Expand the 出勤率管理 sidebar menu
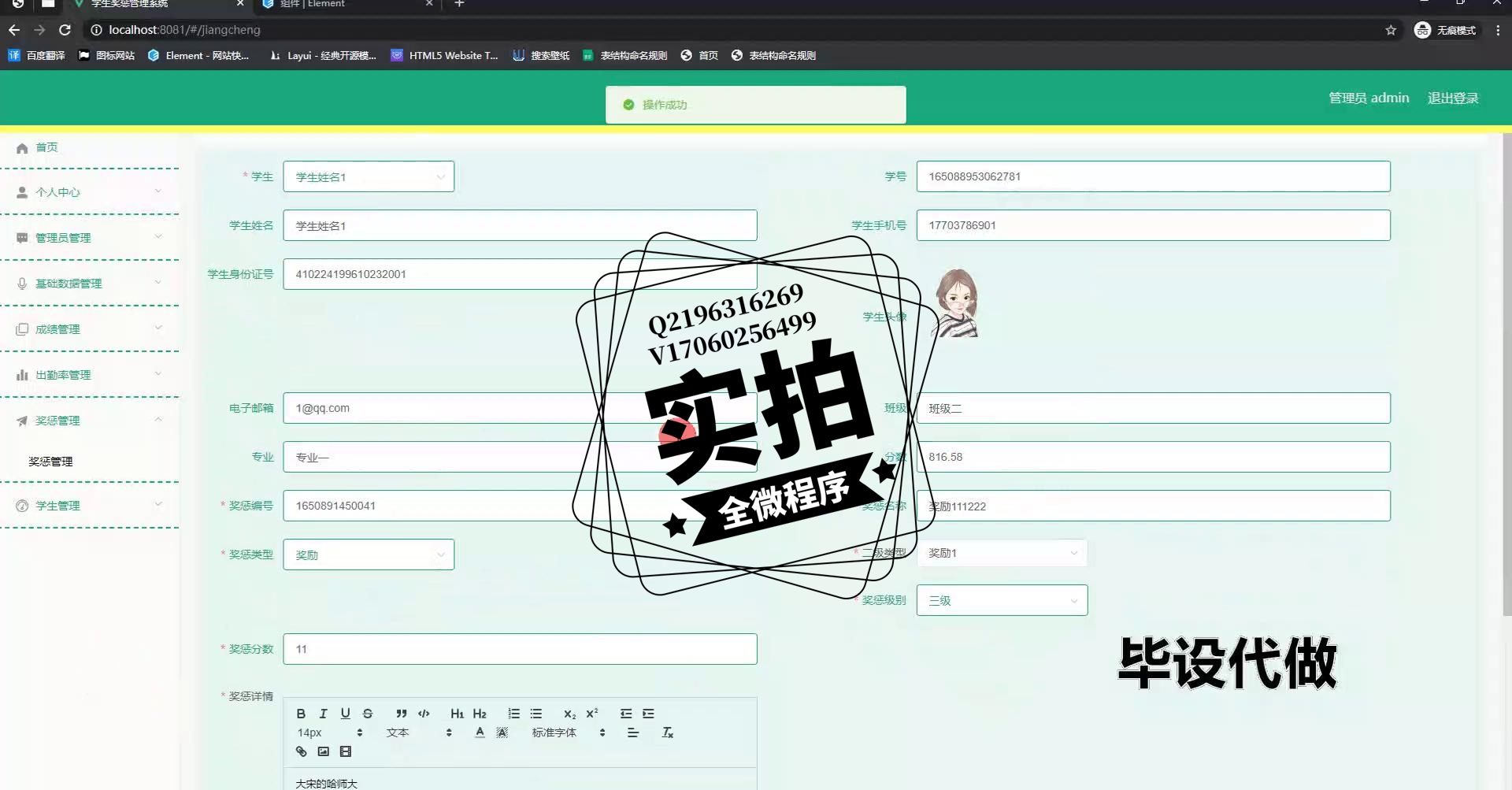1512x790 pixels. click(89, 375)
